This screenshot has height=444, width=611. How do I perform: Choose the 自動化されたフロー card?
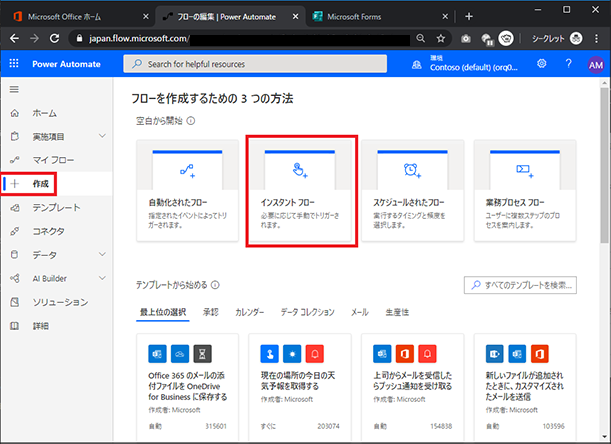pyautogui.click(x=187, y=191)
